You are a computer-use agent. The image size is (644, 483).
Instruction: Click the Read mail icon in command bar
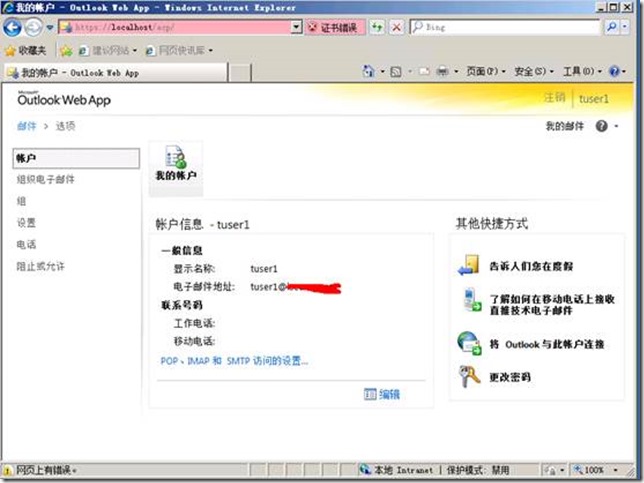[x=424, y=72]
